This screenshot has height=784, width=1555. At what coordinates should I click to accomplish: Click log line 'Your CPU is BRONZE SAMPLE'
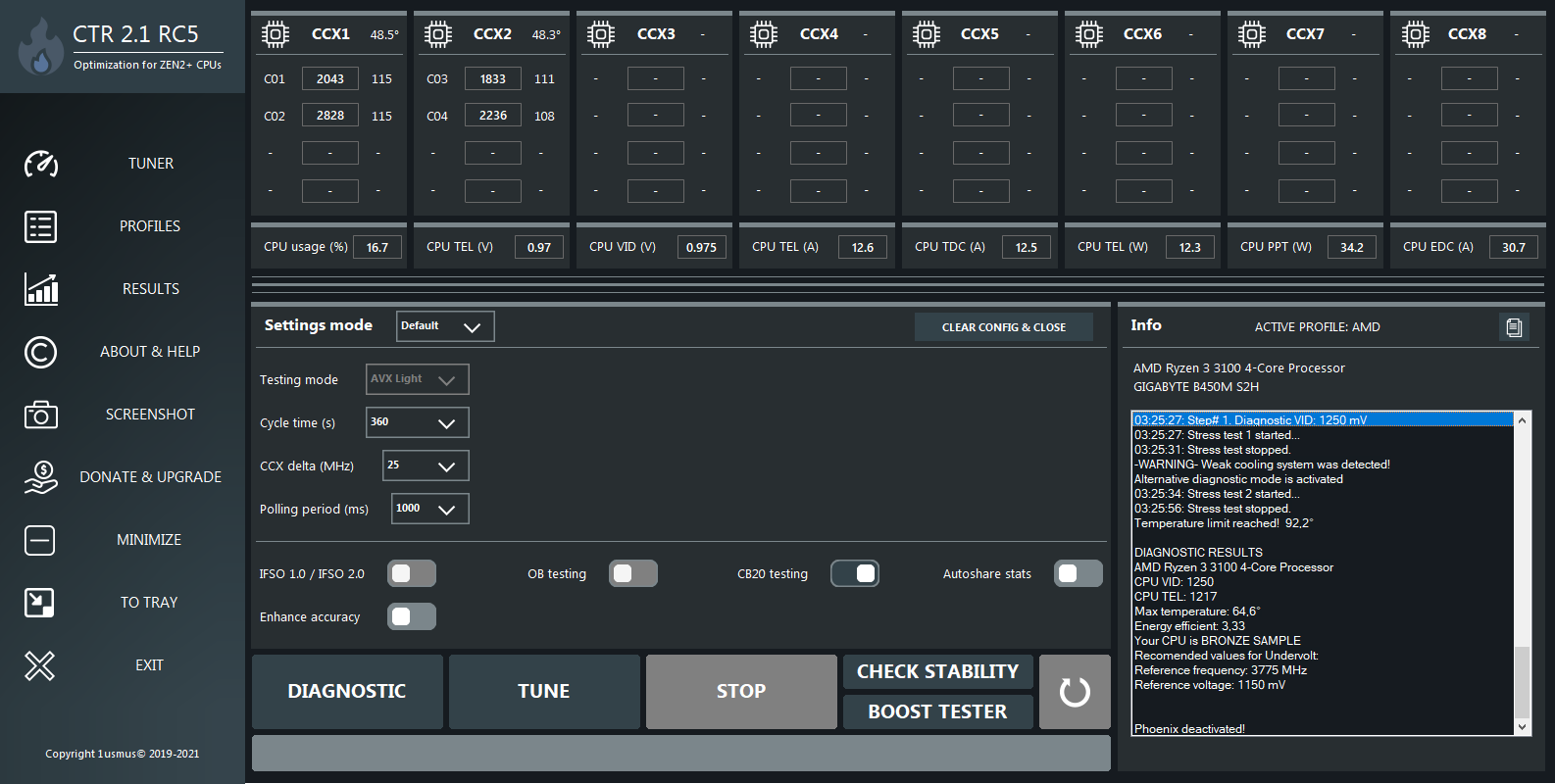coord(1218,641)
